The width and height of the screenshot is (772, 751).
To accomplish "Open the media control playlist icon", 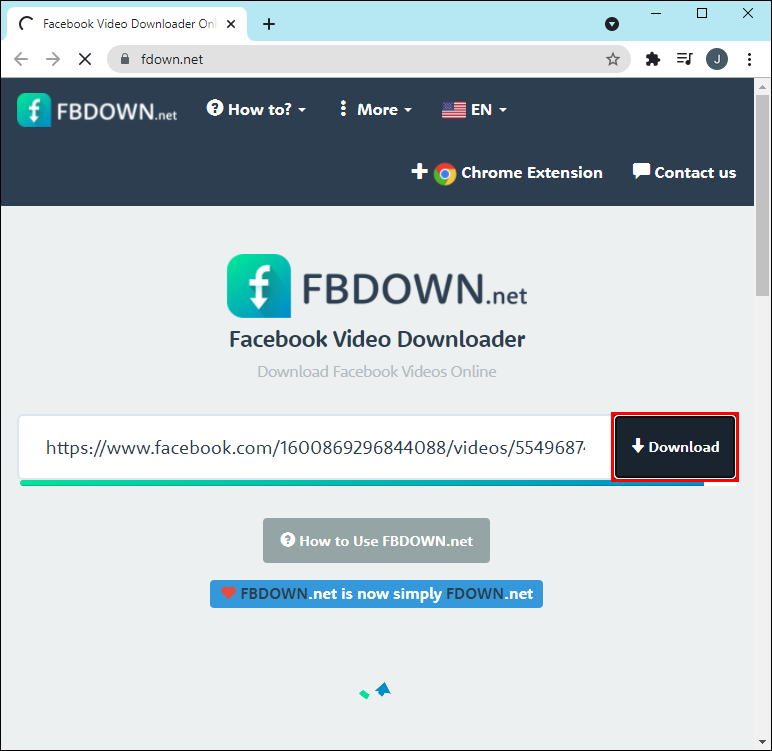I will 684,60.
